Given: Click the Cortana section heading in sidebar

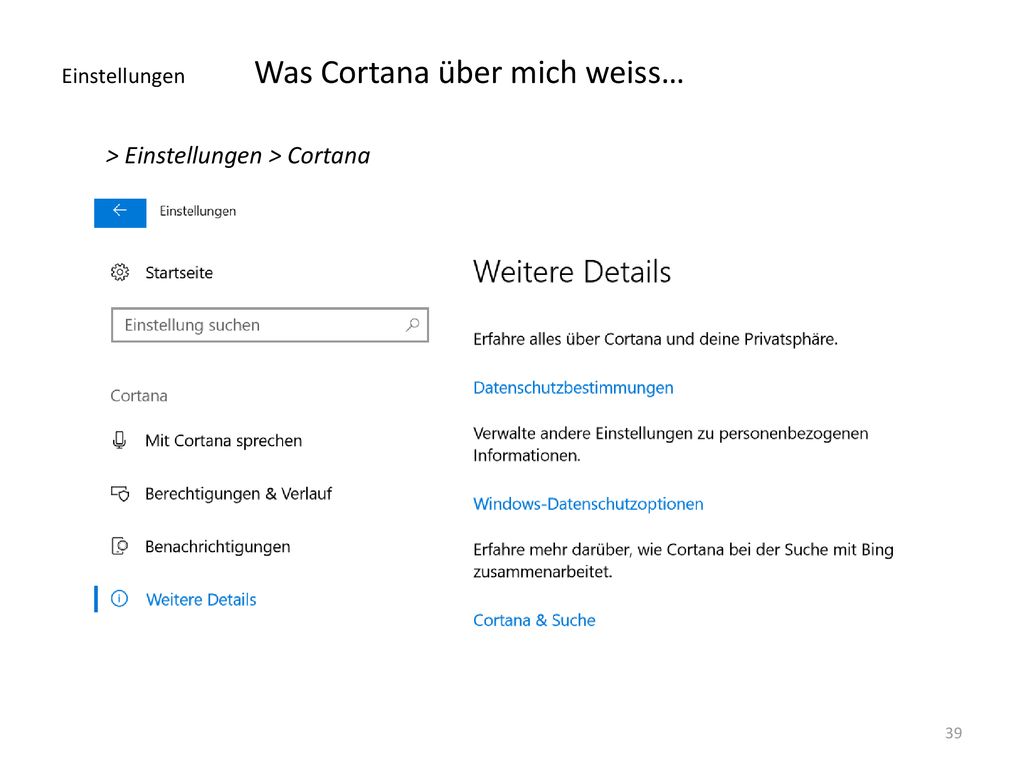Looking at the screenshot, I should [139, 396].
